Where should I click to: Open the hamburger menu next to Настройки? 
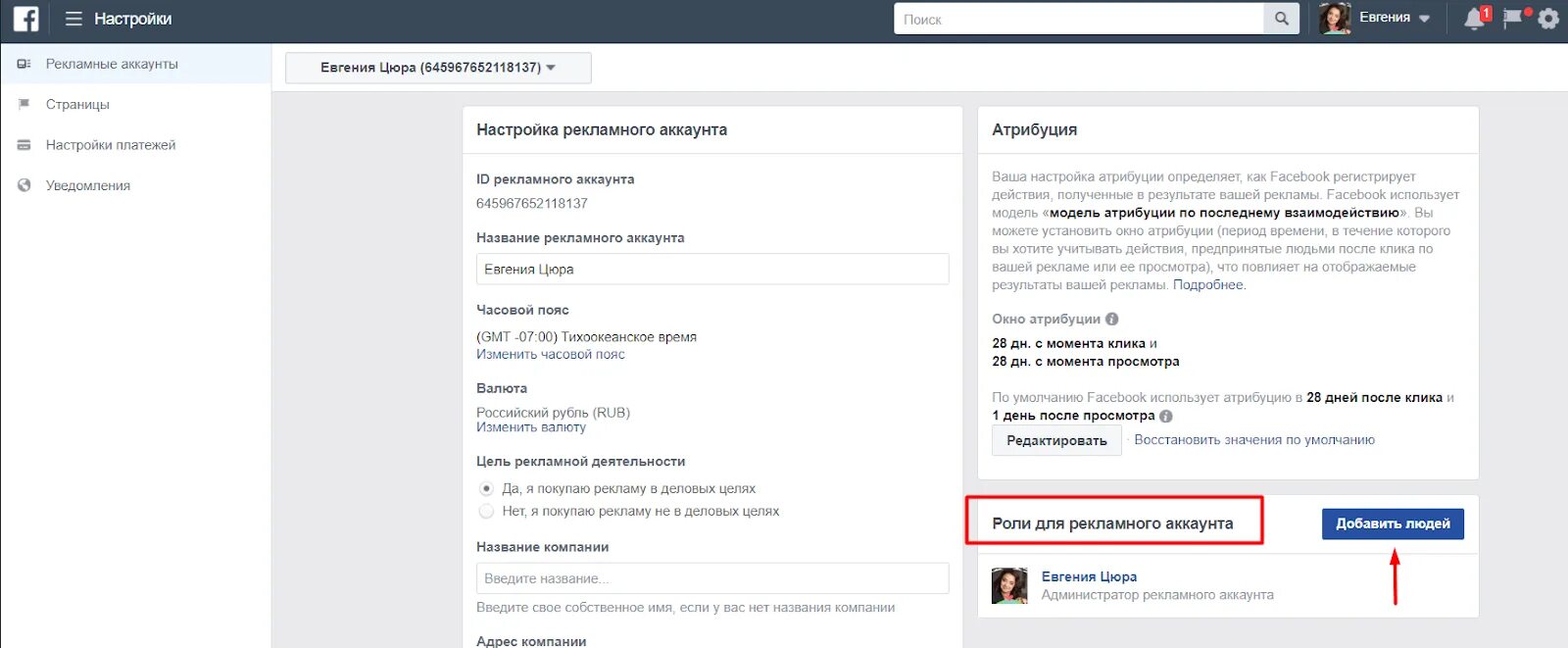click(73, 19)
